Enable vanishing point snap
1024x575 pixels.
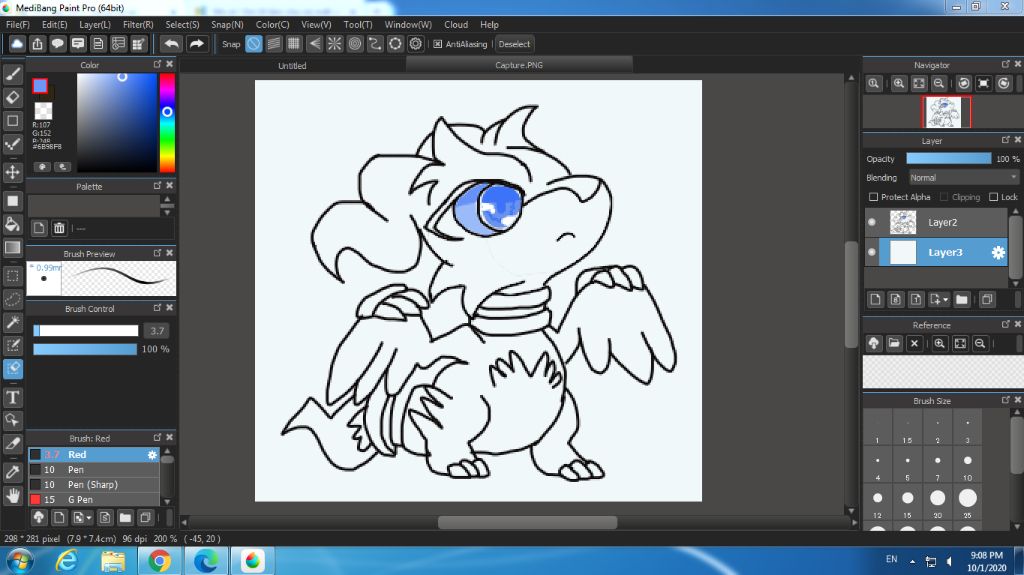(x=314, y=44)
